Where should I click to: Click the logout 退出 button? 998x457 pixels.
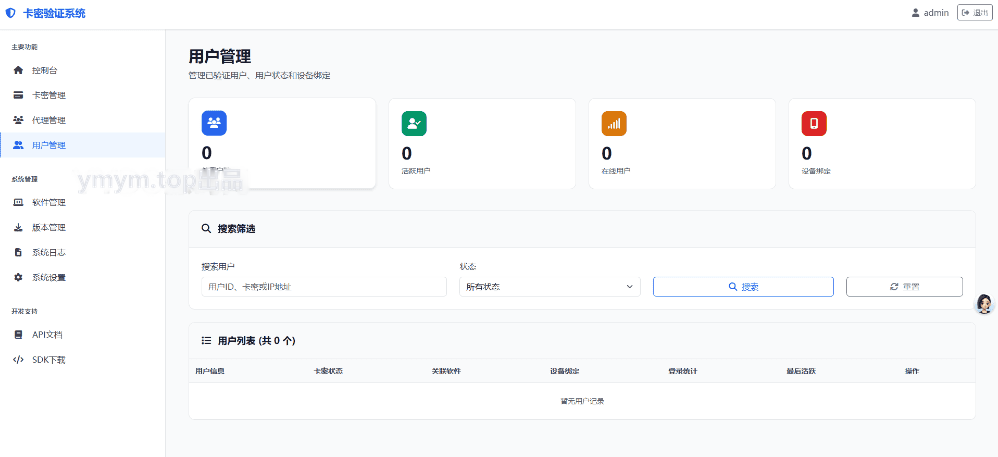974,13
